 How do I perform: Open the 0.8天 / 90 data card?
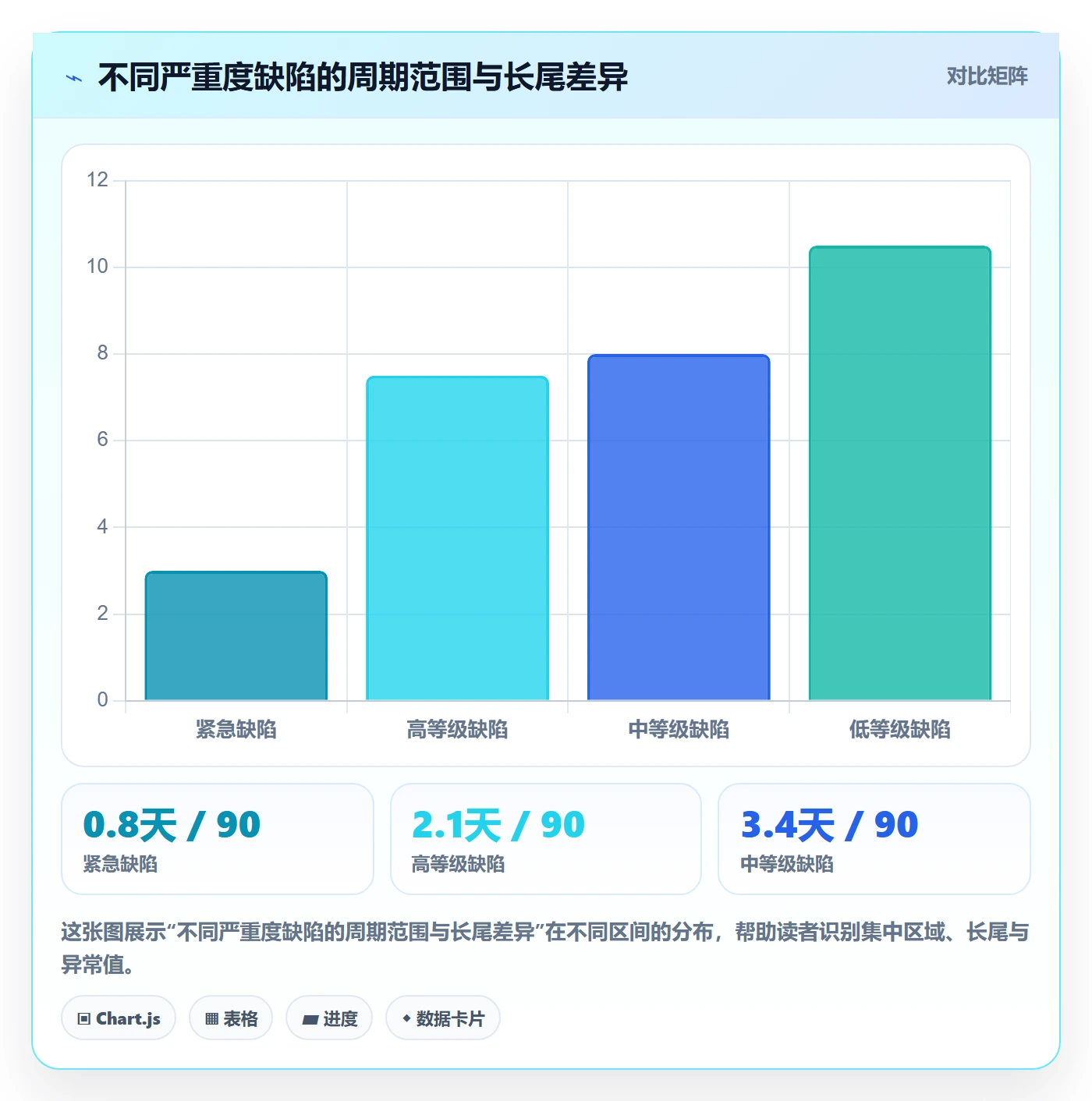218,839
